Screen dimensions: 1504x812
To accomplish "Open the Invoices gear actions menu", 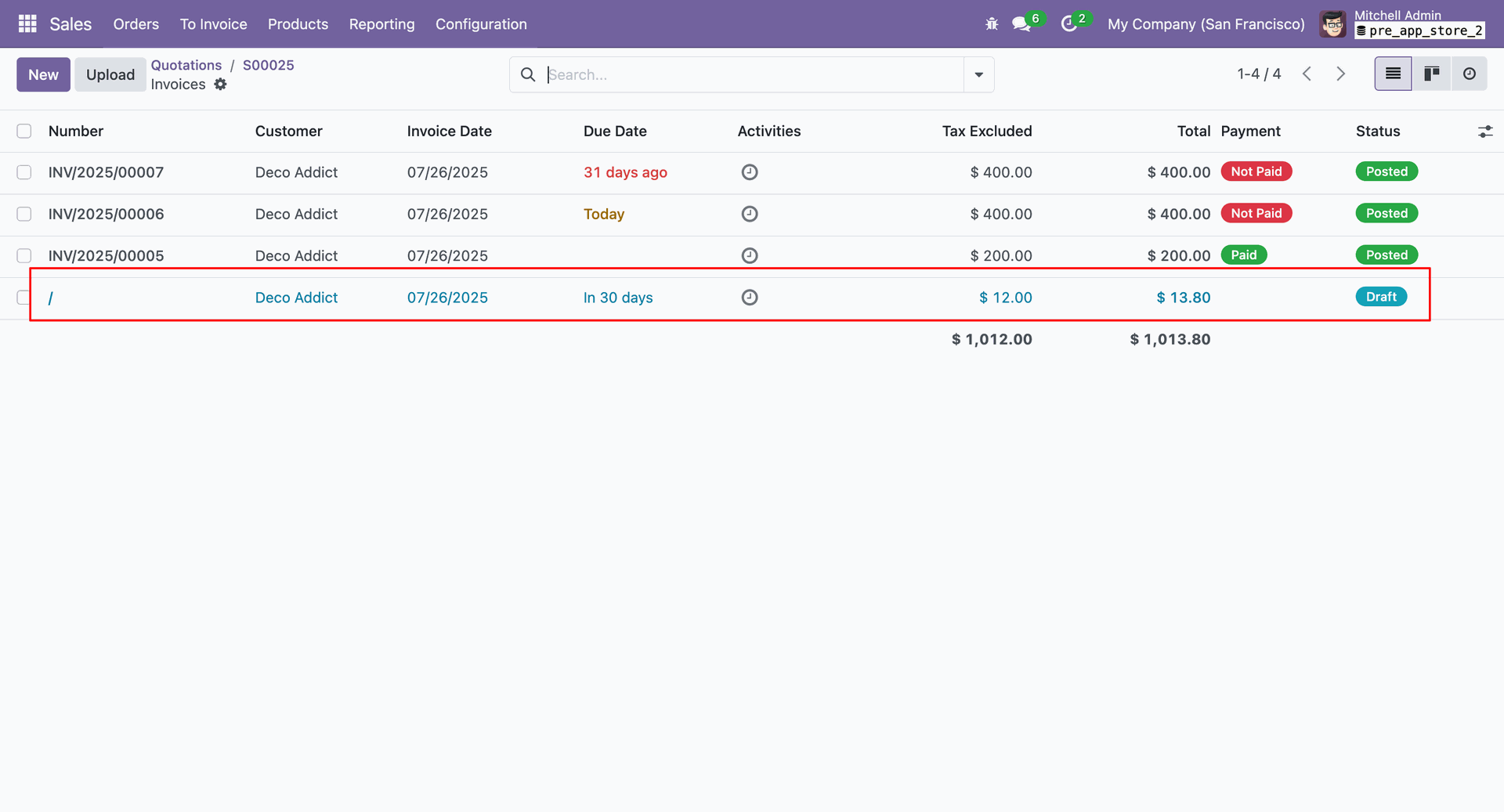I will click(x=221, y=85).
